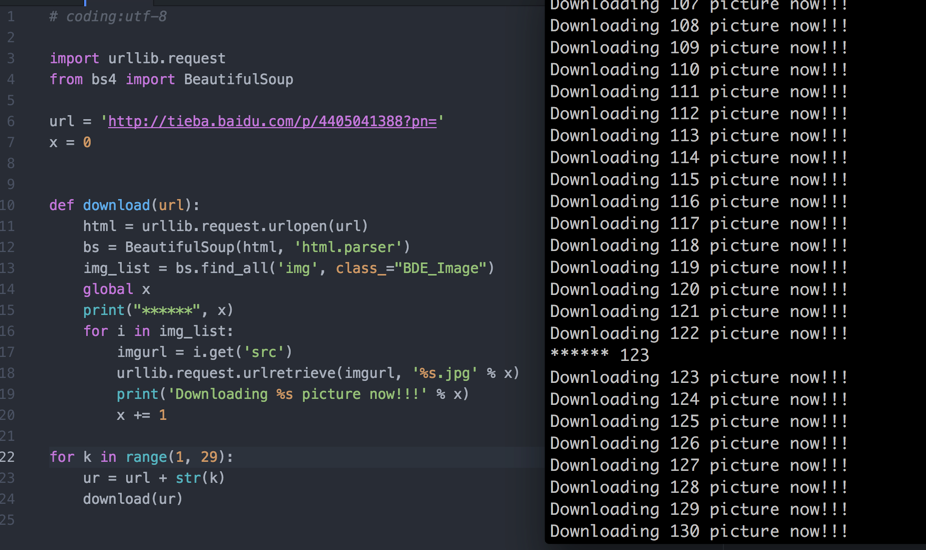Viewport: 926px width, 550px height.
Task: Click 'for i in img_list:' line
Action: coord(158,331)
